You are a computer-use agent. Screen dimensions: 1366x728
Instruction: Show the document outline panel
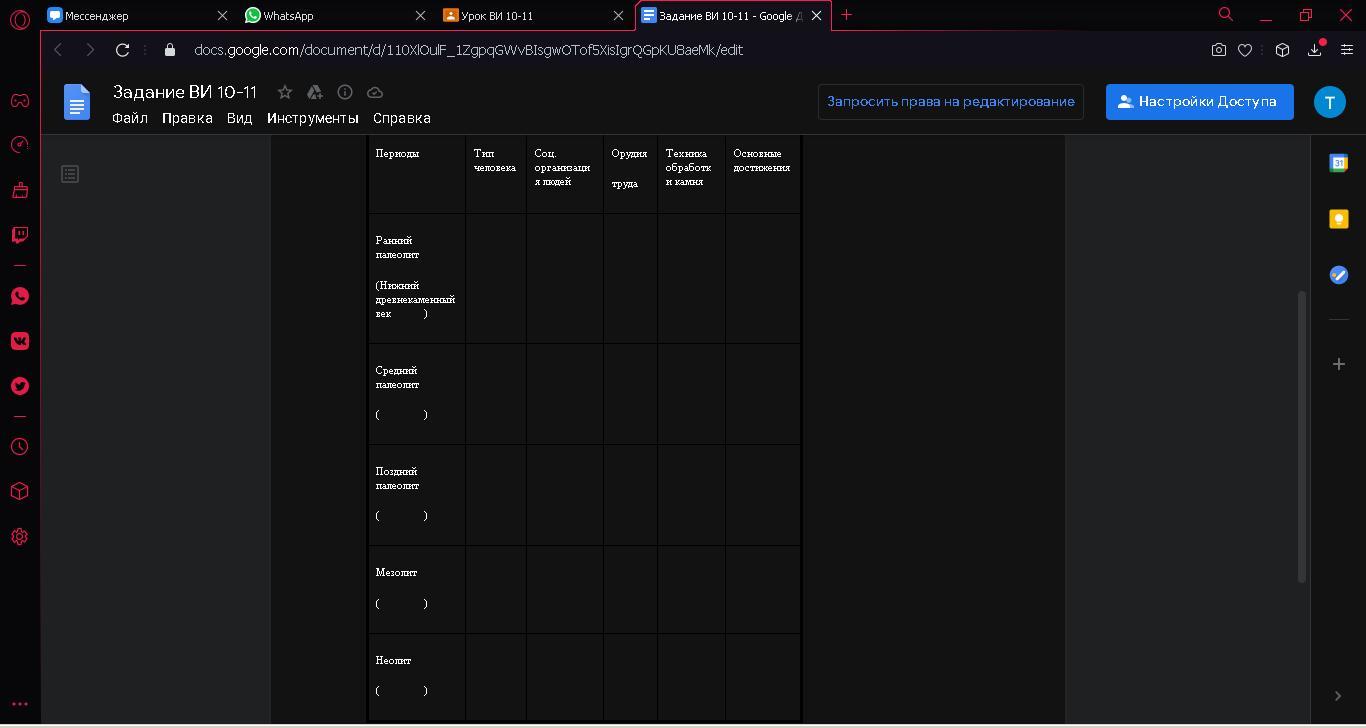pyautogui.click(x=70, y=174)
